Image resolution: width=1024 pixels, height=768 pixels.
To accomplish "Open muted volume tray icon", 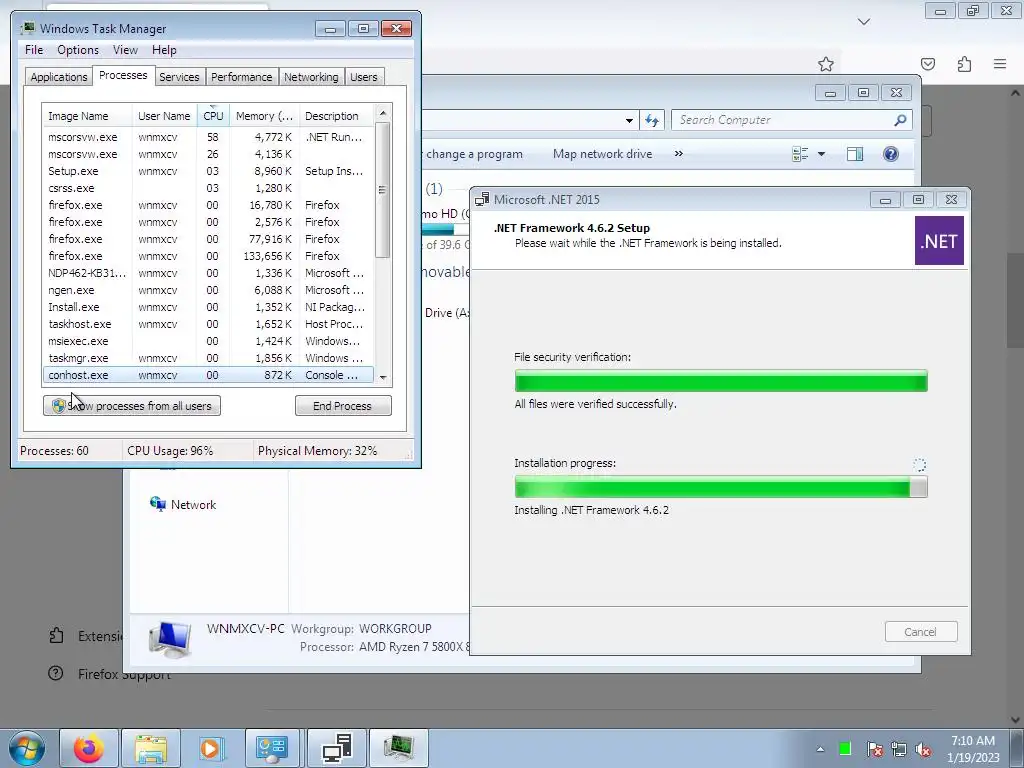I will pos(923,749).
